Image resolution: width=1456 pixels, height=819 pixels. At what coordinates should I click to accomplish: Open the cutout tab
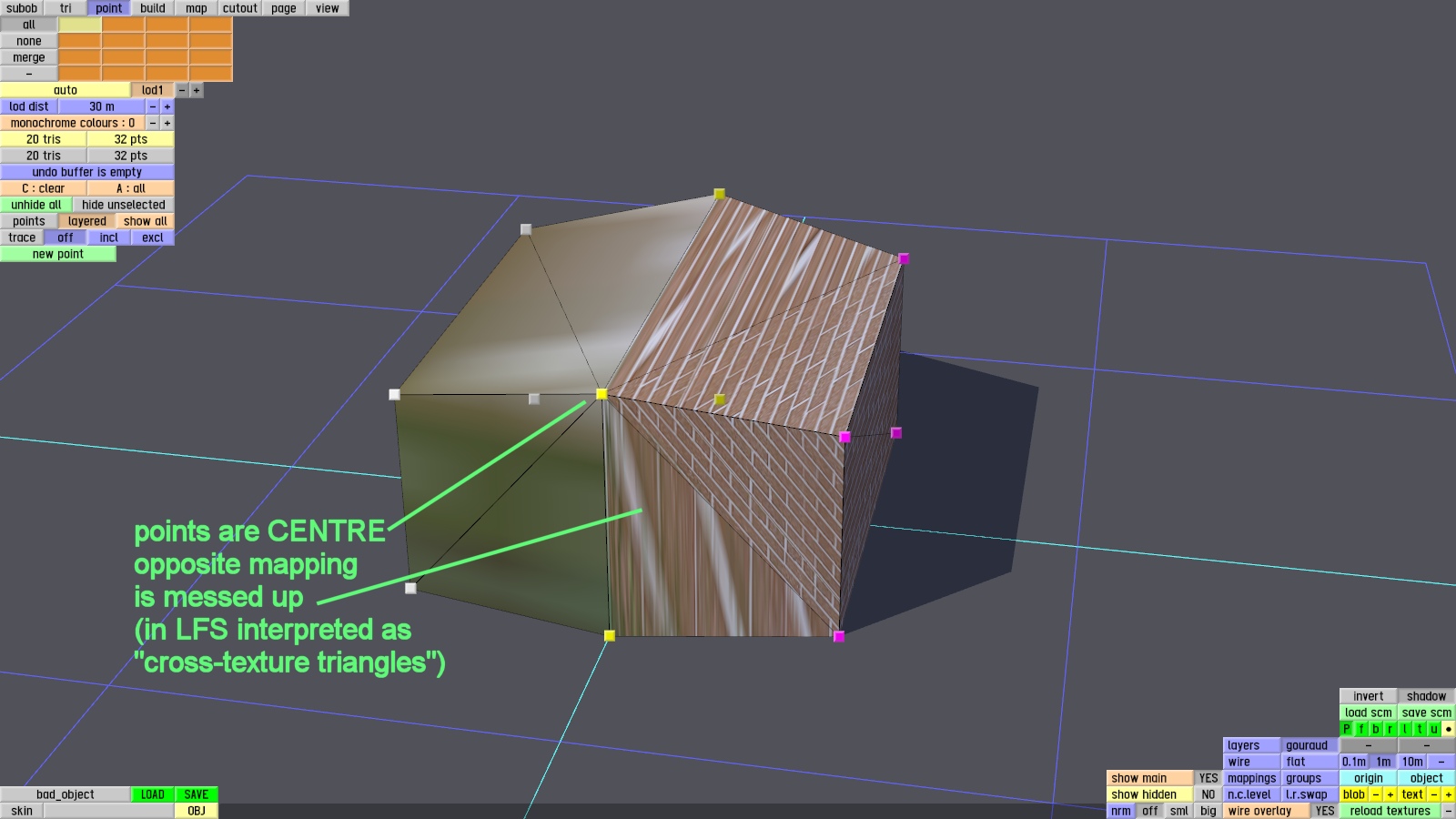pos(240,8)
